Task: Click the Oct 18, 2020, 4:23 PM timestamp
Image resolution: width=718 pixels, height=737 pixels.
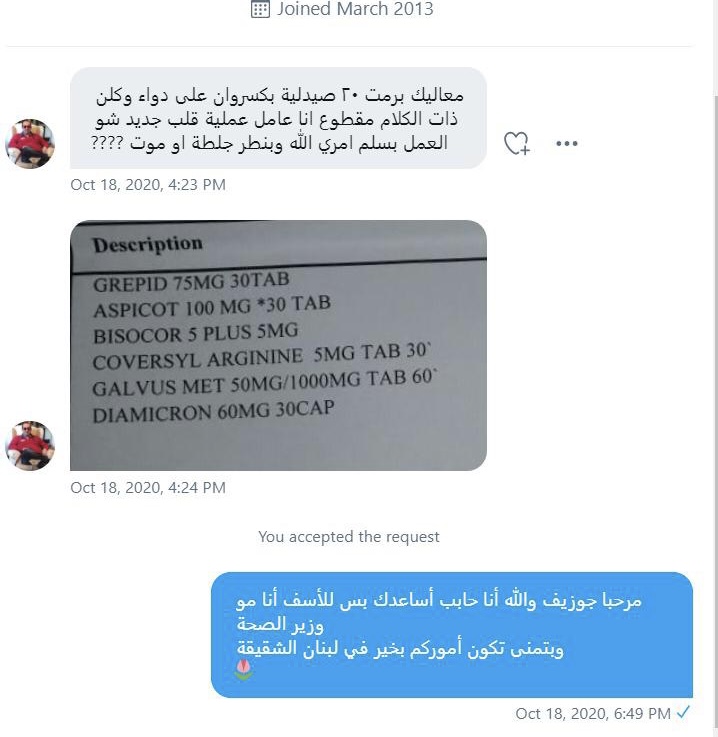Action: coord(148,185)
